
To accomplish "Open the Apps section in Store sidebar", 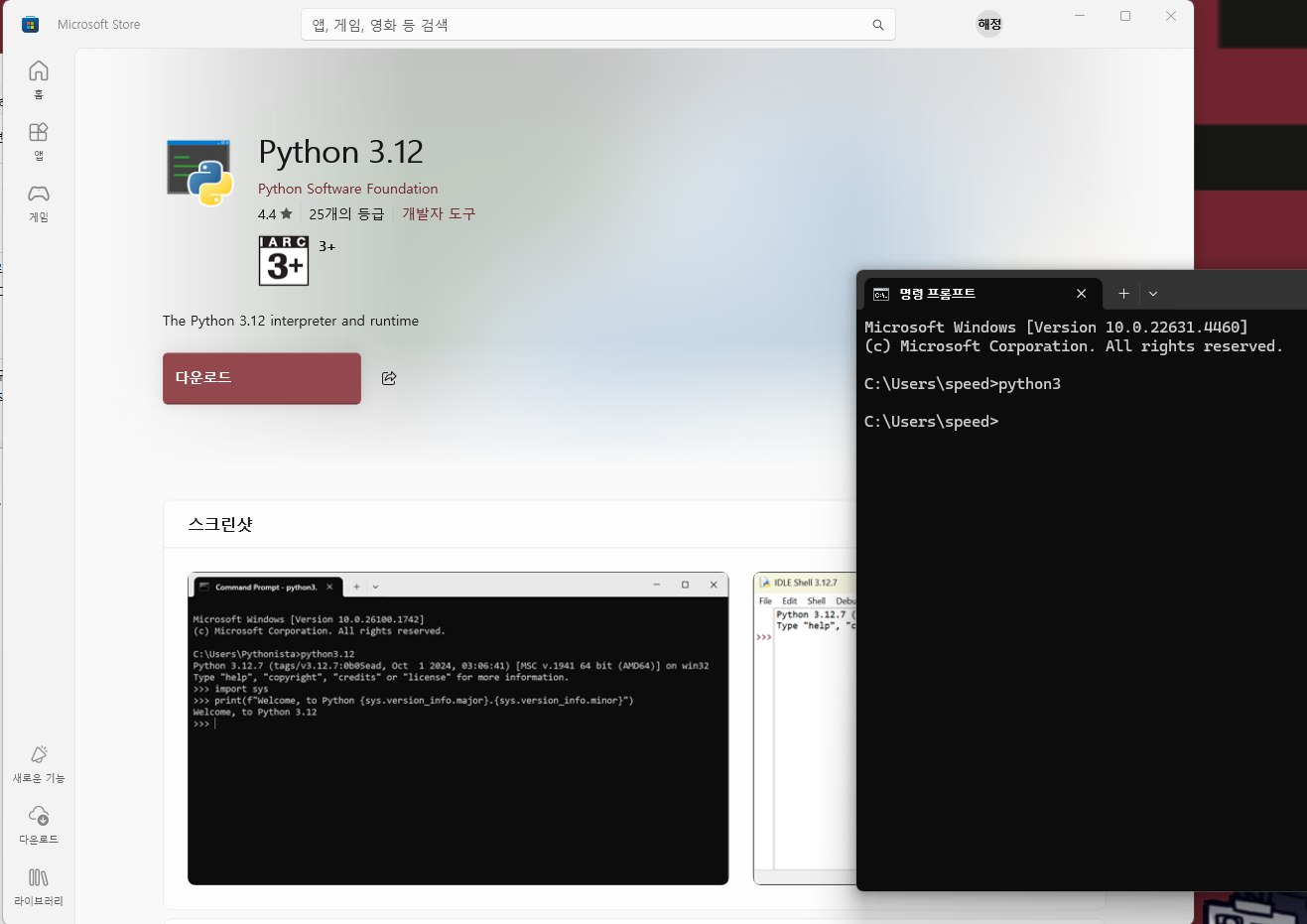I will coord(39,141).
